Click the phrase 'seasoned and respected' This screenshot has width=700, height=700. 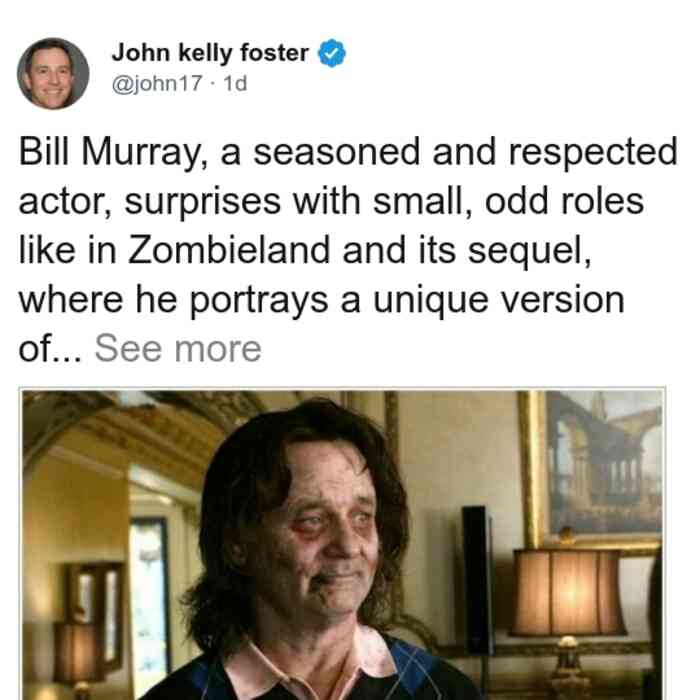pos(465,152)
